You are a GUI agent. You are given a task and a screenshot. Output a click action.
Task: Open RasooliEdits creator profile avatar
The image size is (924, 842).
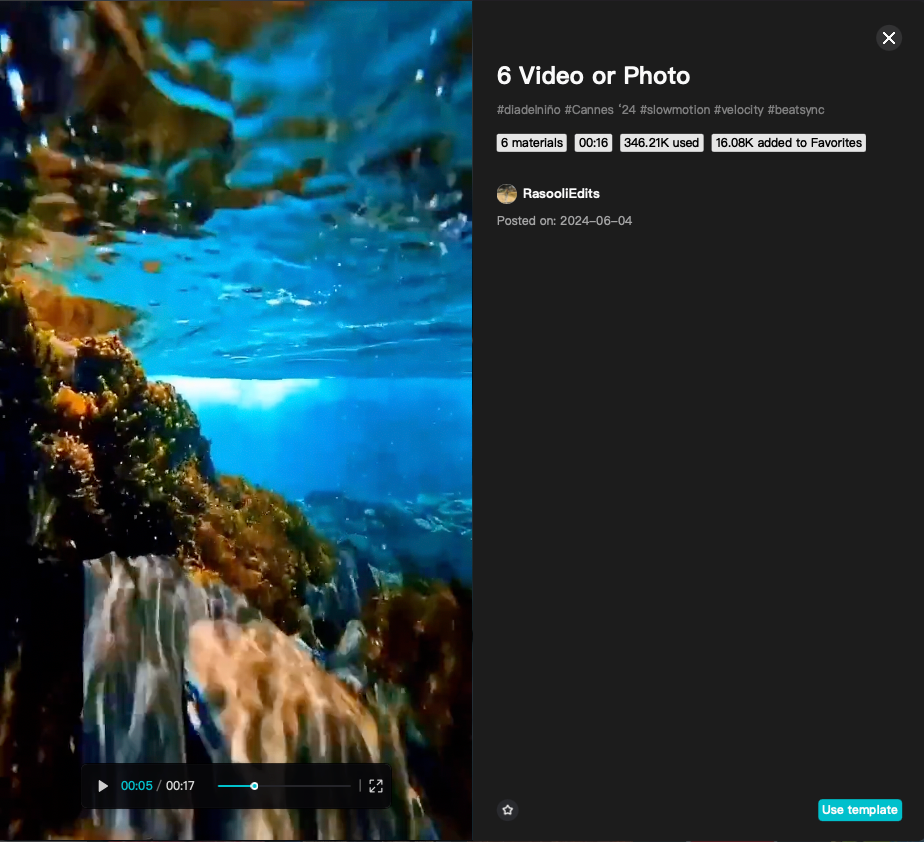pos(507,194)
